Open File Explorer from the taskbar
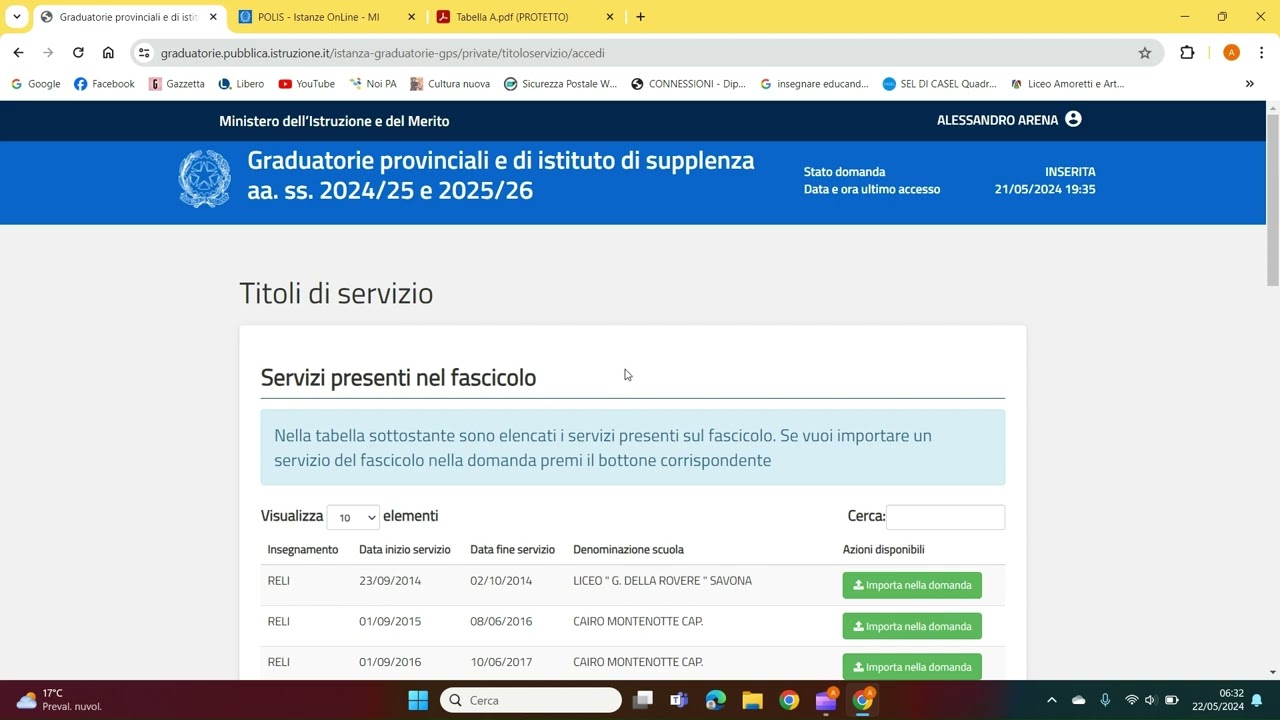Screen dimensions: 1280x720 752,700
